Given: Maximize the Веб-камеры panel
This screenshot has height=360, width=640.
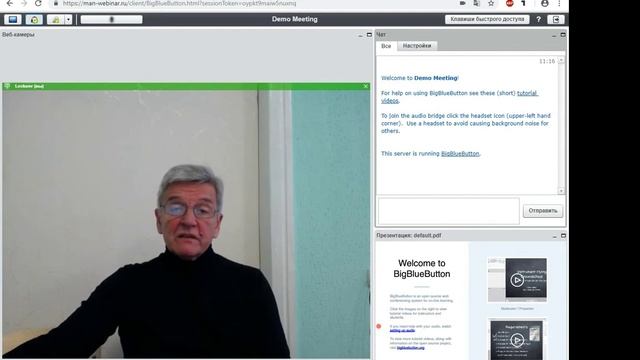Looking at the screenshot, I should (369, 35).
